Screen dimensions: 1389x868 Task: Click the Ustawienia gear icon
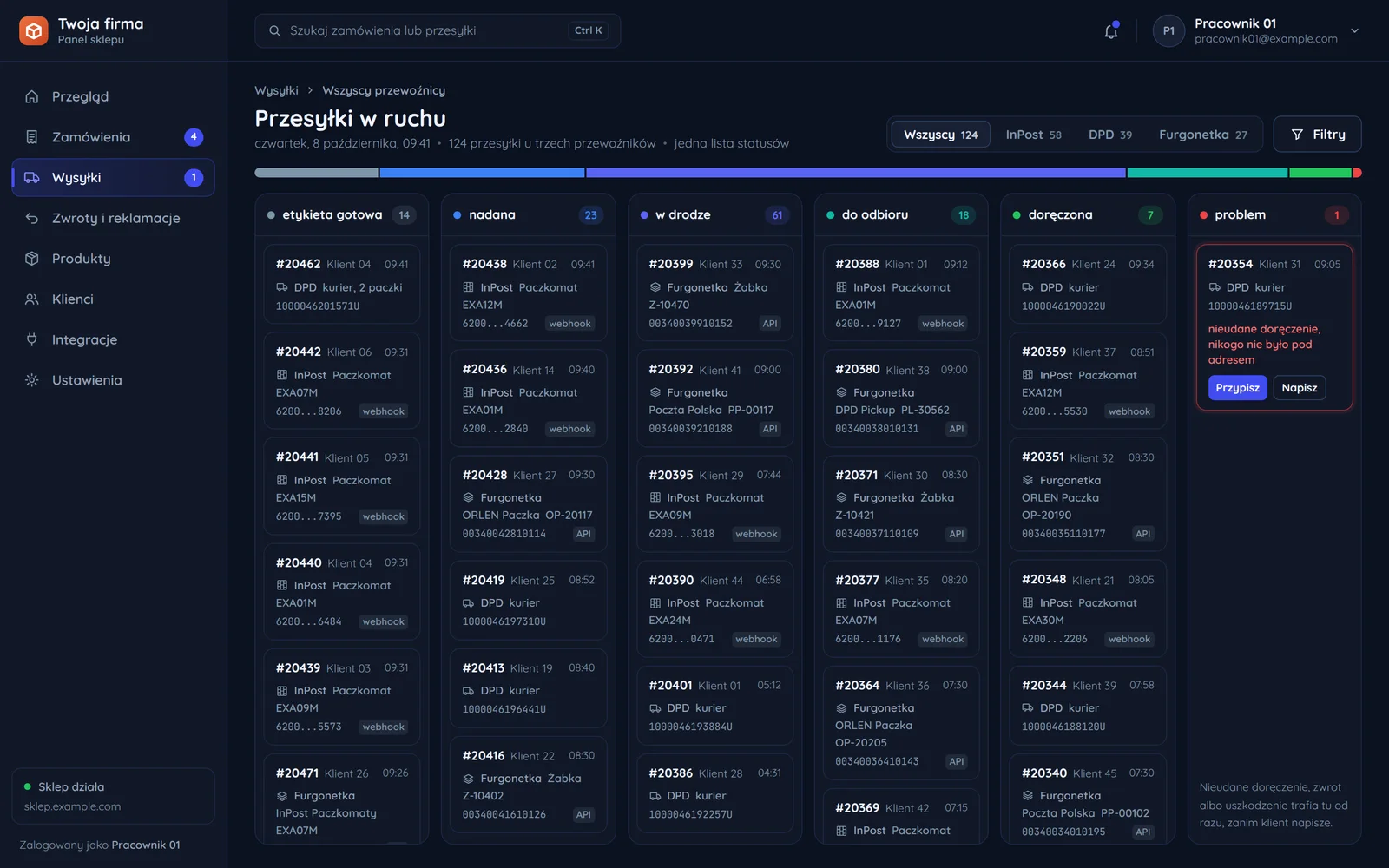(x=32, y=380)
